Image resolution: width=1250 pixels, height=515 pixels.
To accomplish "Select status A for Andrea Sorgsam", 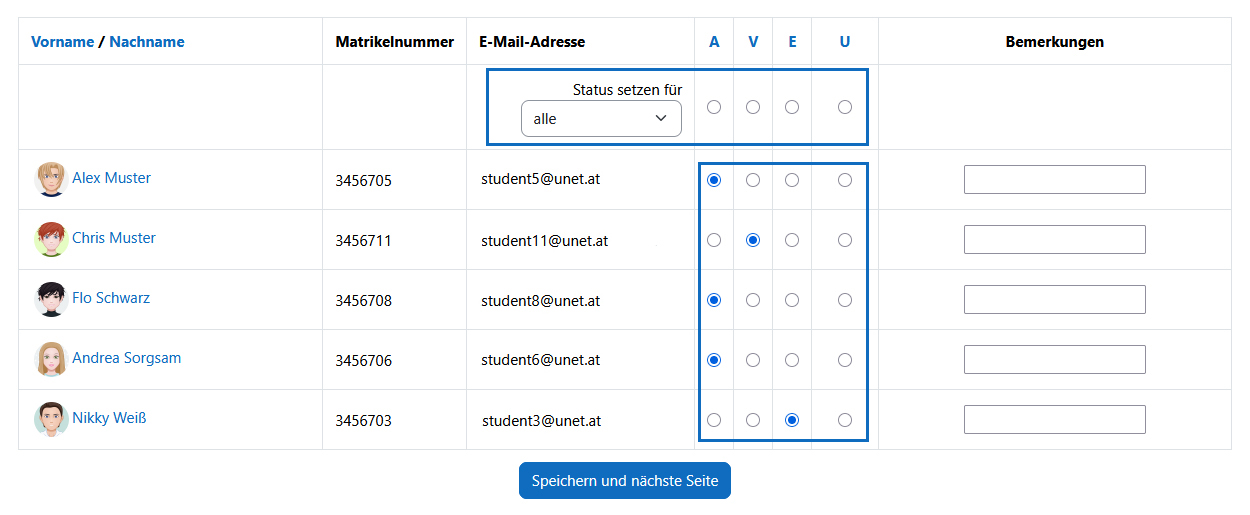I will (x=714, y=360).
